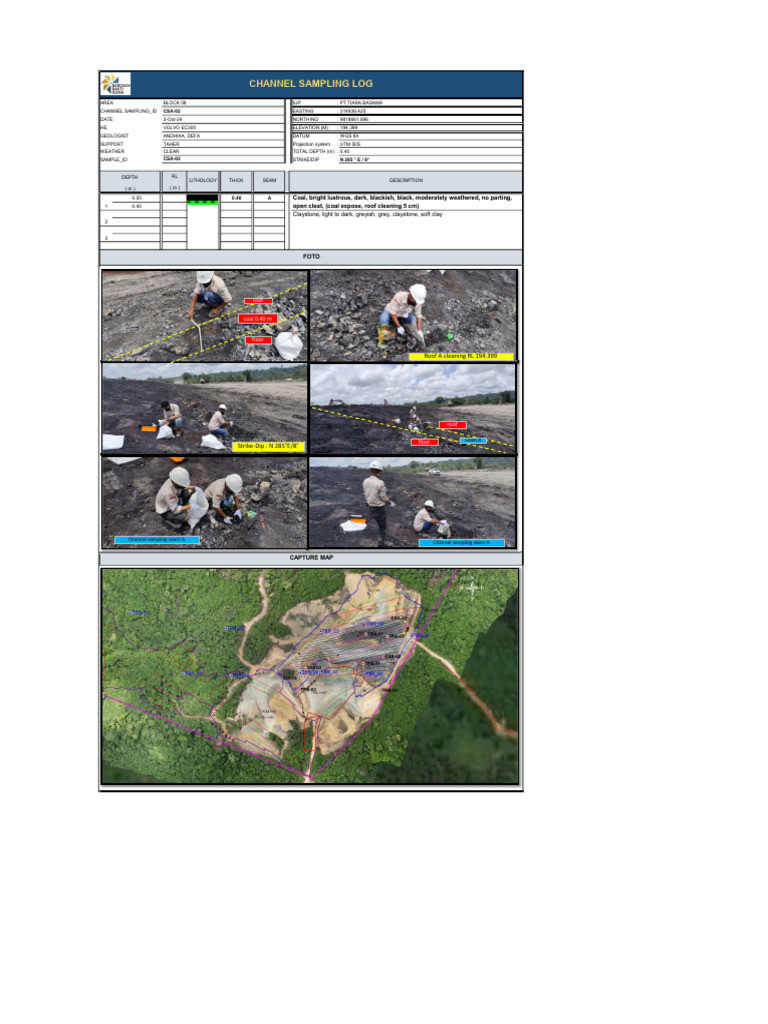768x1024 pixels.
Task: Click the STRIKE/DIP label
Action: point(306,159)
